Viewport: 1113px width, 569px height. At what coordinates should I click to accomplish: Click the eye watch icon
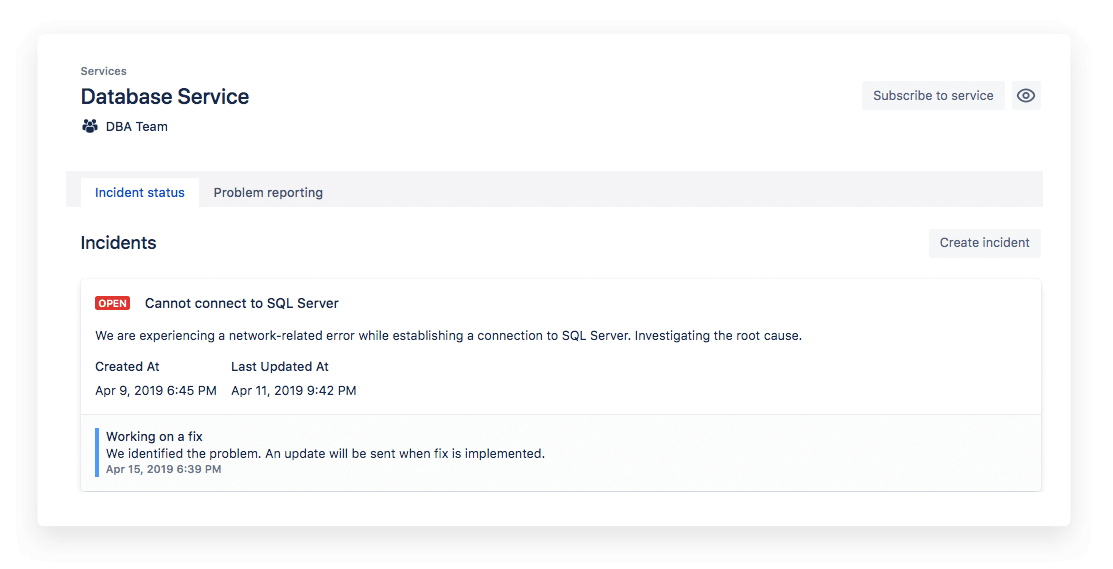click(x=1026, y=96)
